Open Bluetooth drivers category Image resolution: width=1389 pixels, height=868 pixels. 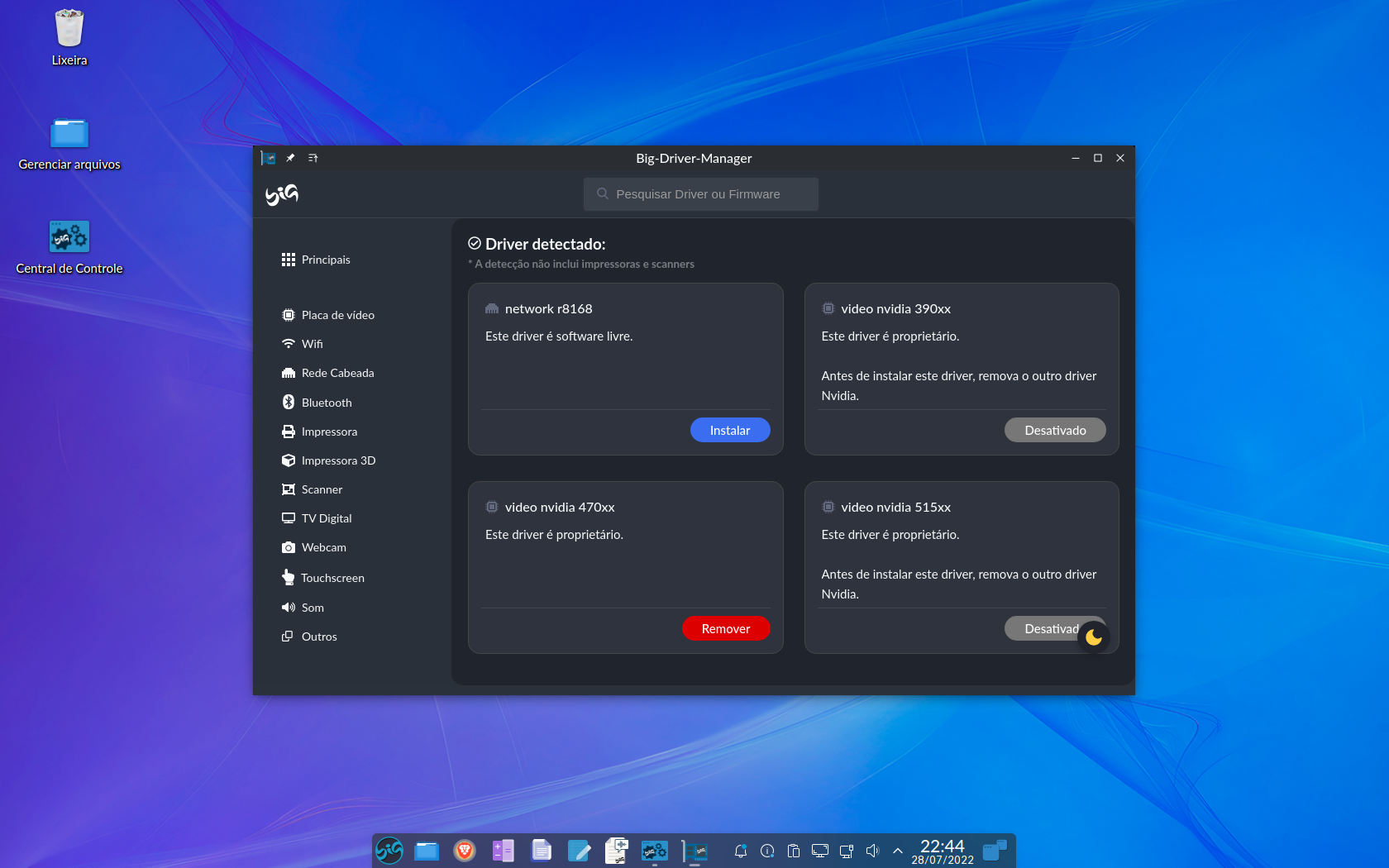[x=317, y=403]
